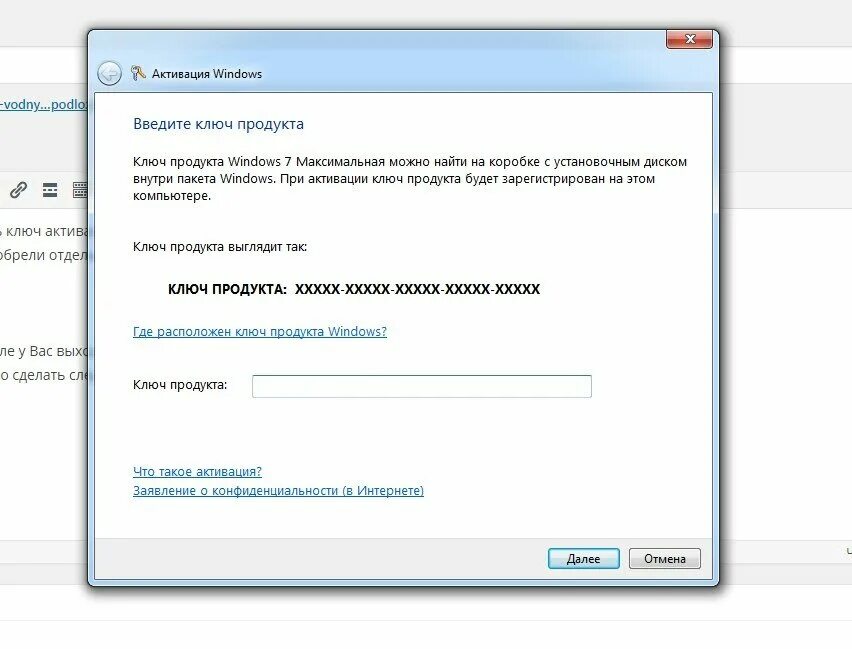The height and width of the screenshot is (649, 852).
Task: Click the Ключ продукта выглядит так: text
Action: pyautogui.click(x=220, y=247)
